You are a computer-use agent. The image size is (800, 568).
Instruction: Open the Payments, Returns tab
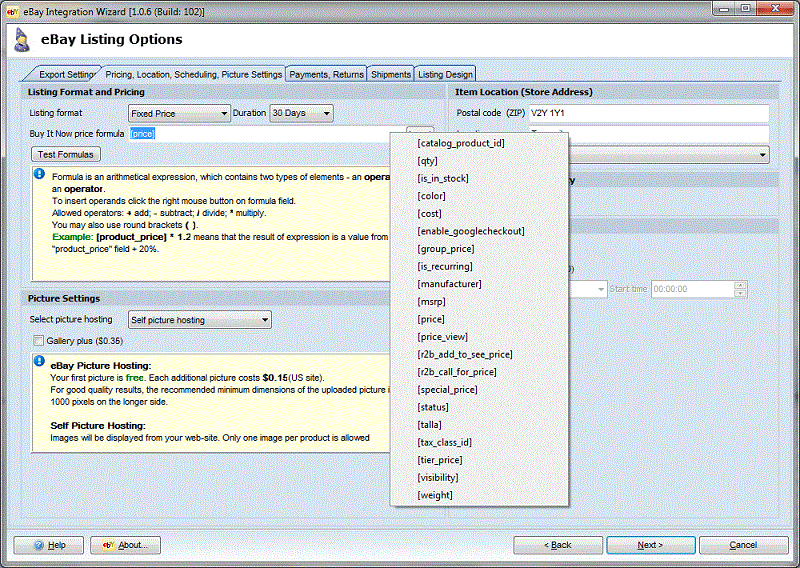click(x=327, y=75)
